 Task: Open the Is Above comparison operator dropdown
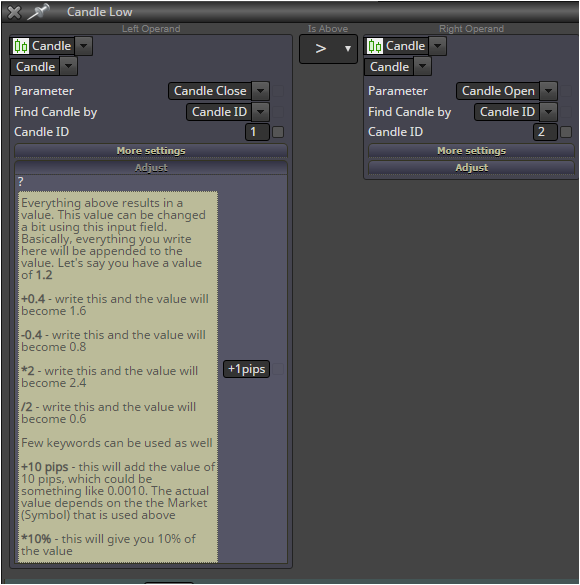tap(328, 49)
